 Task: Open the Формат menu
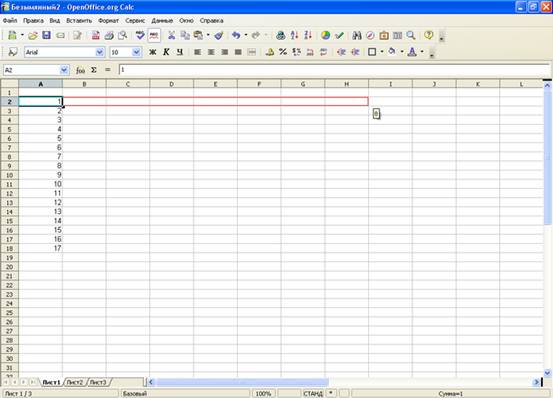(x=108, y=20)
